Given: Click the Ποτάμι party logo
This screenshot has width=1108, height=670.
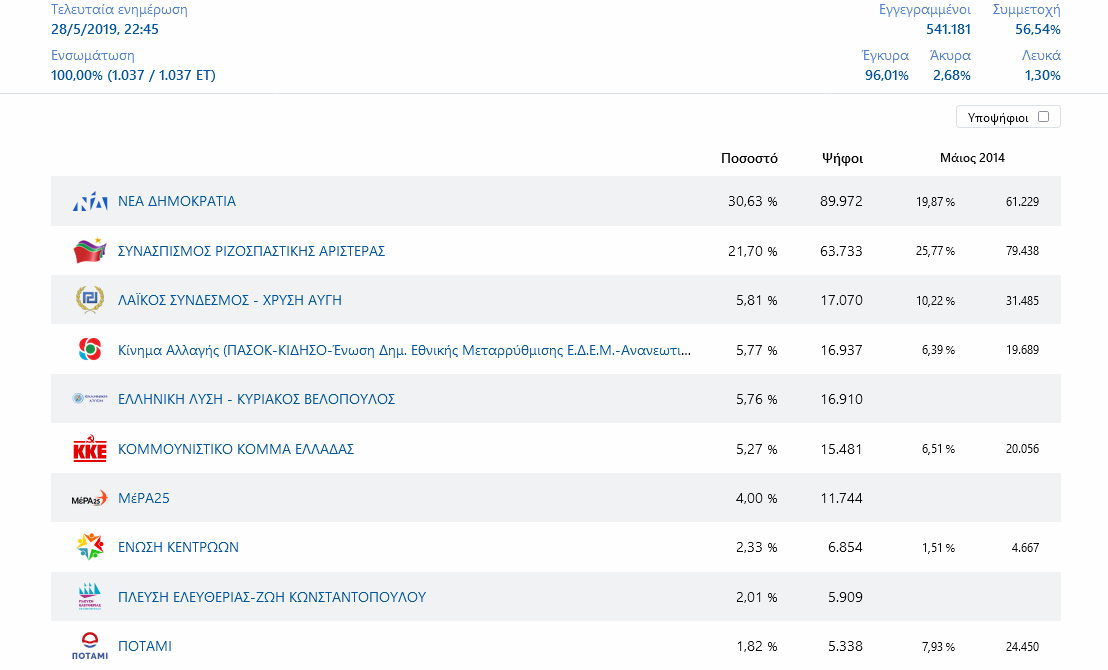Looking at the screenshot, I should click(90, 646).
